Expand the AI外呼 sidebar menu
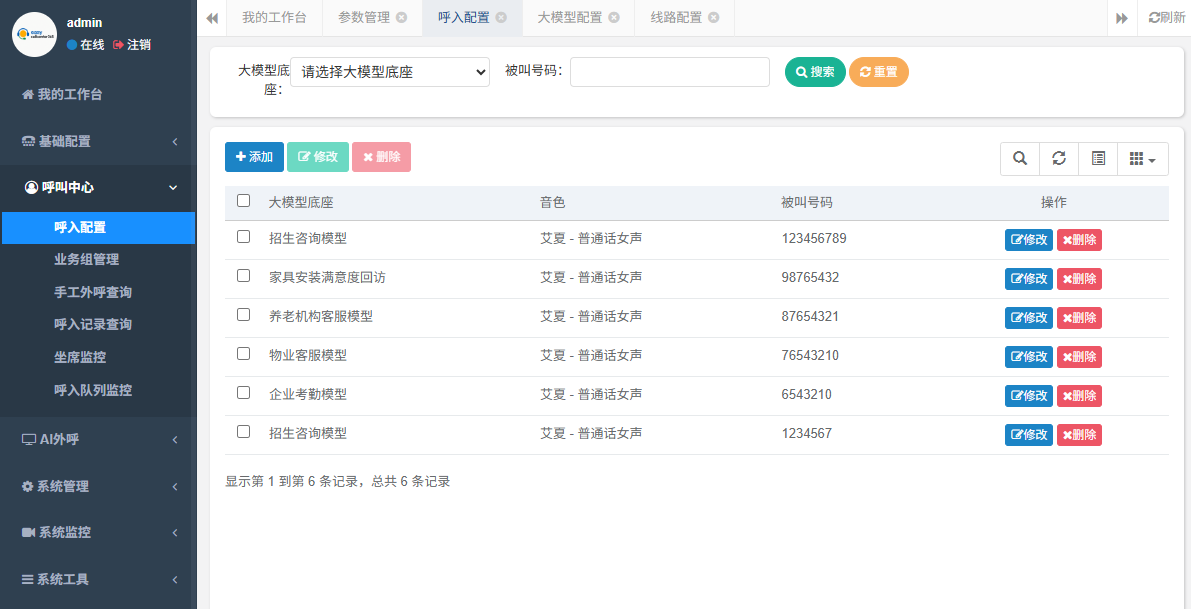 (98, 439)
